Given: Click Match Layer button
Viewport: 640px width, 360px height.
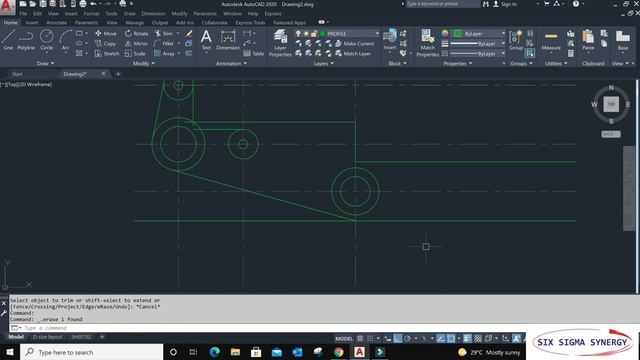Looking at the screenshot, I should (353, 53).
